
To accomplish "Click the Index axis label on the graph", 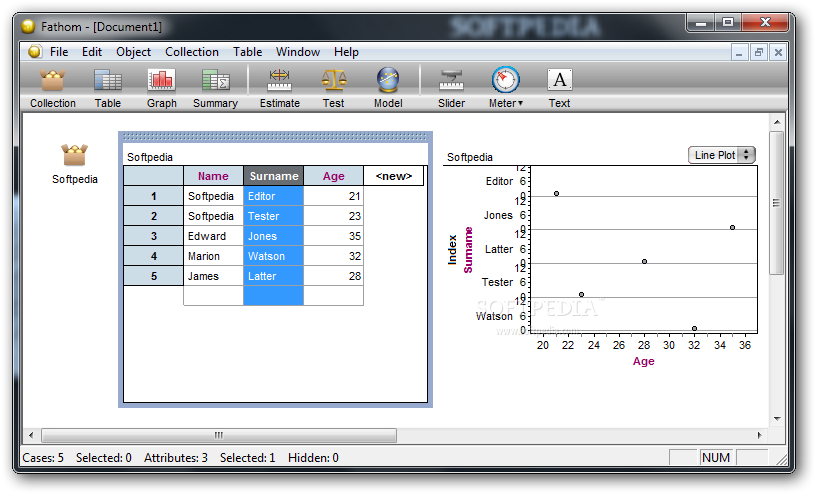I will [452, 250].
